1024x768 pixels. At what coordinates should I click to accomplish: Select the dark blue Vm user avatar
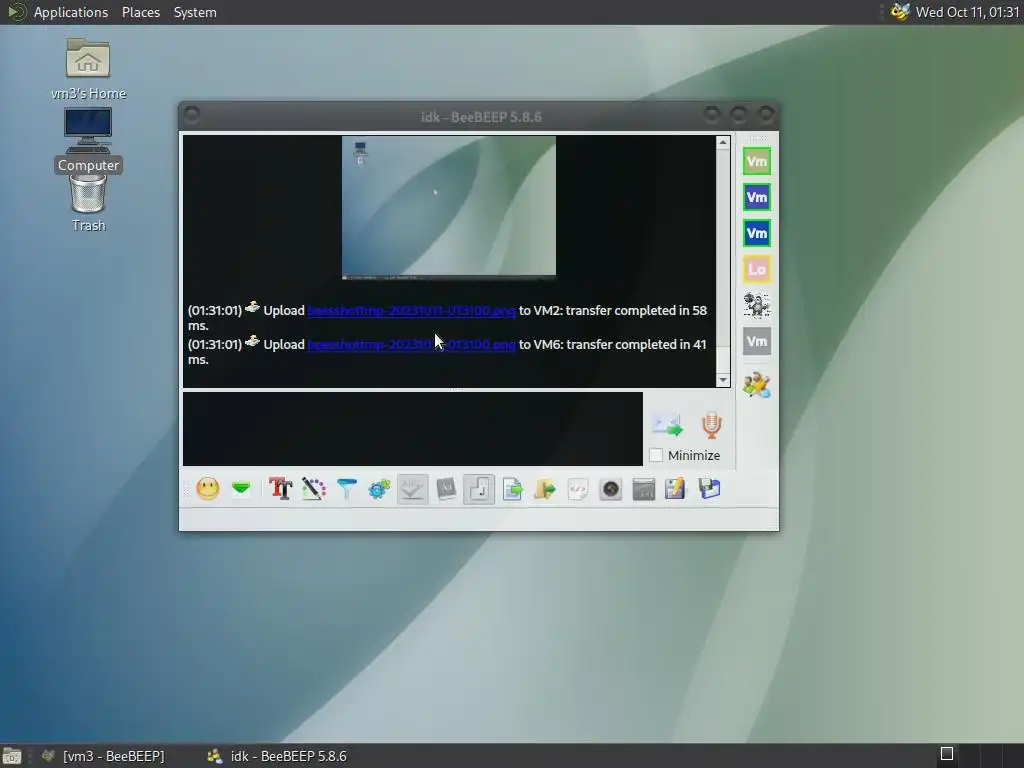[x=757, y=233]
